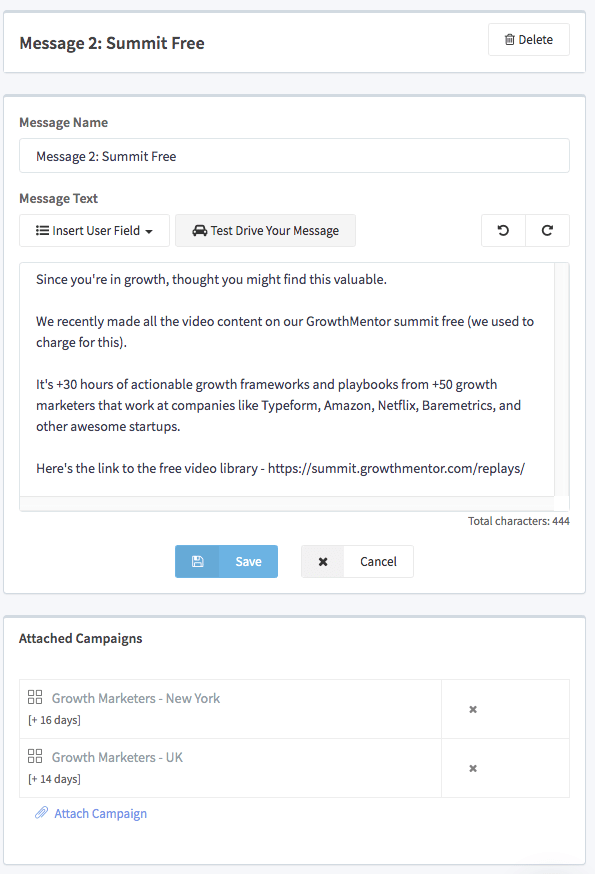The height and width of the screenshot is (874, 595).
Task: Click the floppy disk save icon
Action: 197,561
